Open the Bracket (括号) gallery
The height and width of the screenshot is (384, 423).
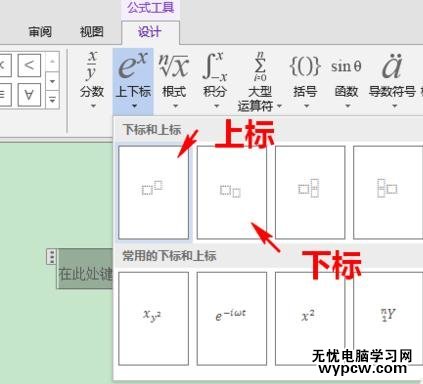[305, 79]
